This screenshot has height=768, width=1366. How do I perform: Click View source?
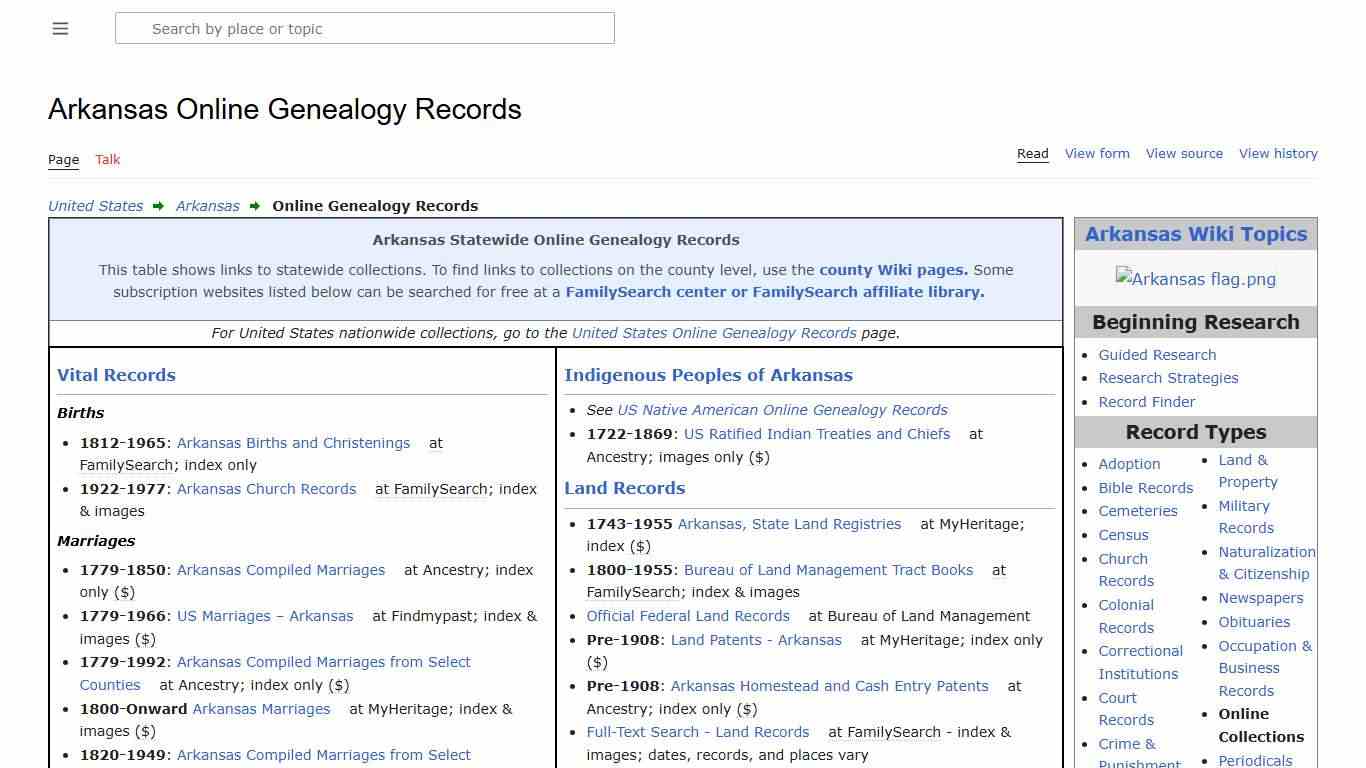coord(1184,153)
